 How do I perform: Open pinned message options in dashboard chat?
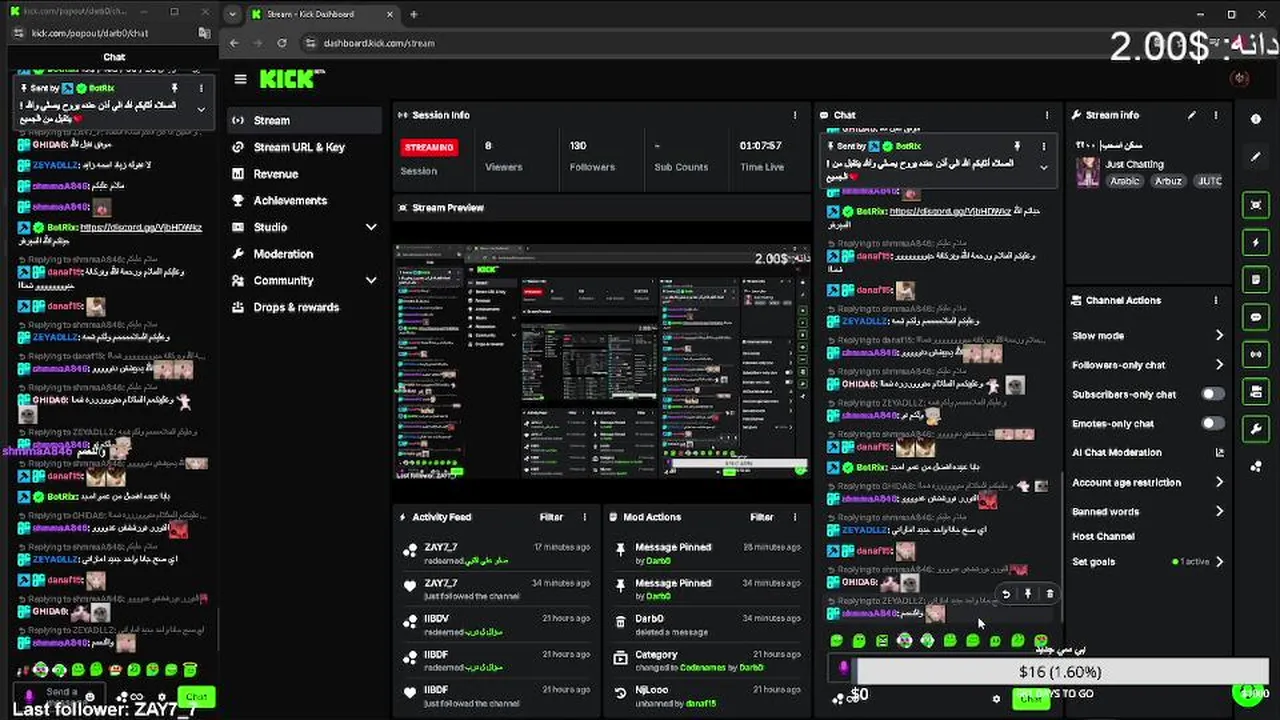[x=1043, y=146]
